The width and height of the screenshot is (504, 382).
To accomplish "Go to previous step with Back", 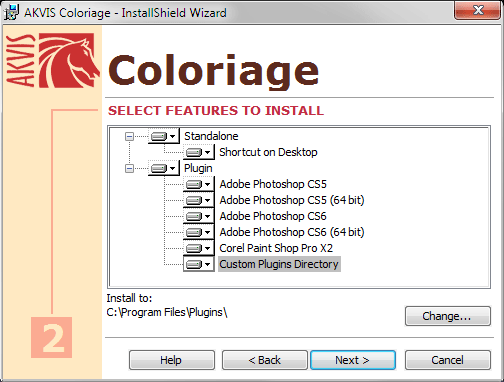I will point(265,360).
